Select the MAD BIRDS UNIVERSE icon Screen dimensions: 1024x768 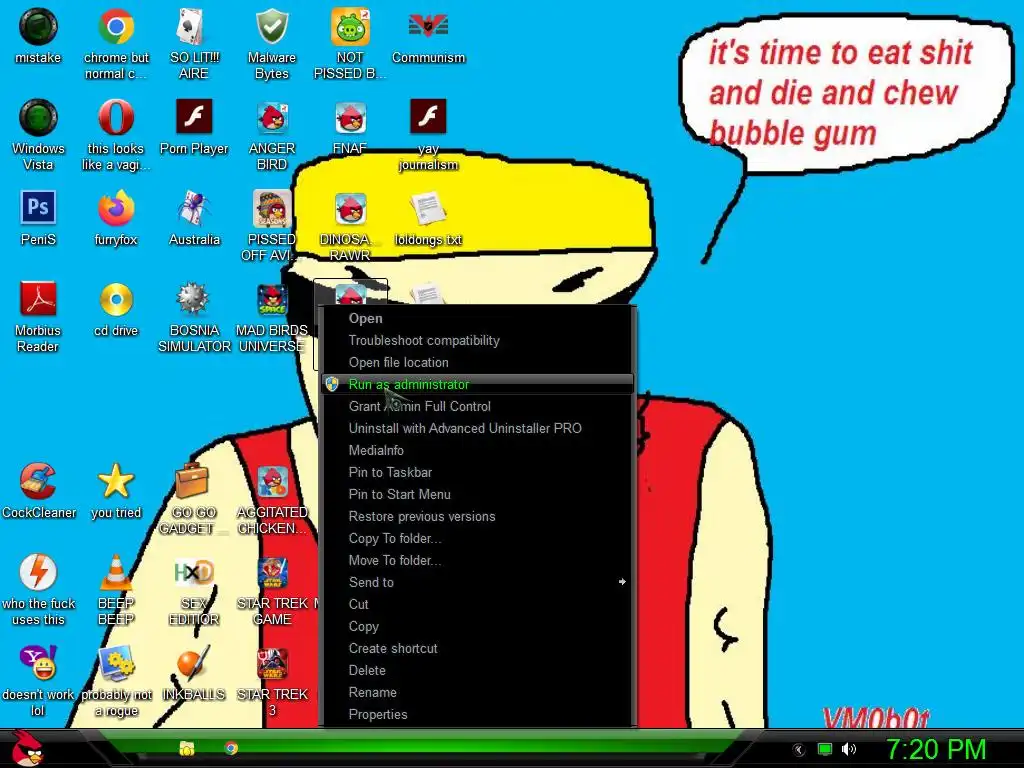point(272,300)
